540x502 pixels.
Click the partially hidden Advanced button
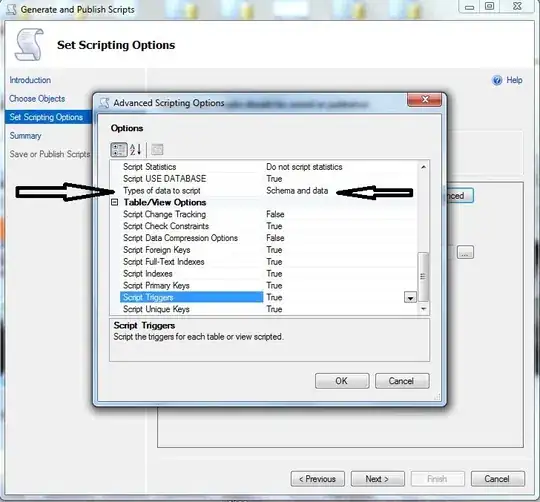coord(460,196)
